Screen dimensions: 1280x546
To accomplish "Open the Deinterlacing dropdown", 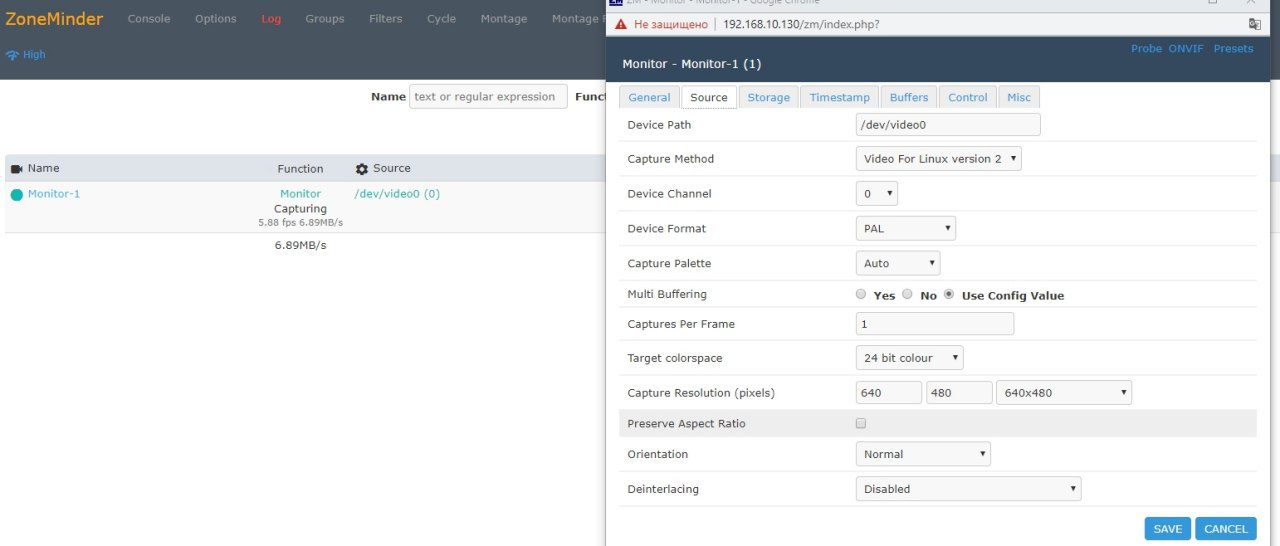I will (969, 489).
